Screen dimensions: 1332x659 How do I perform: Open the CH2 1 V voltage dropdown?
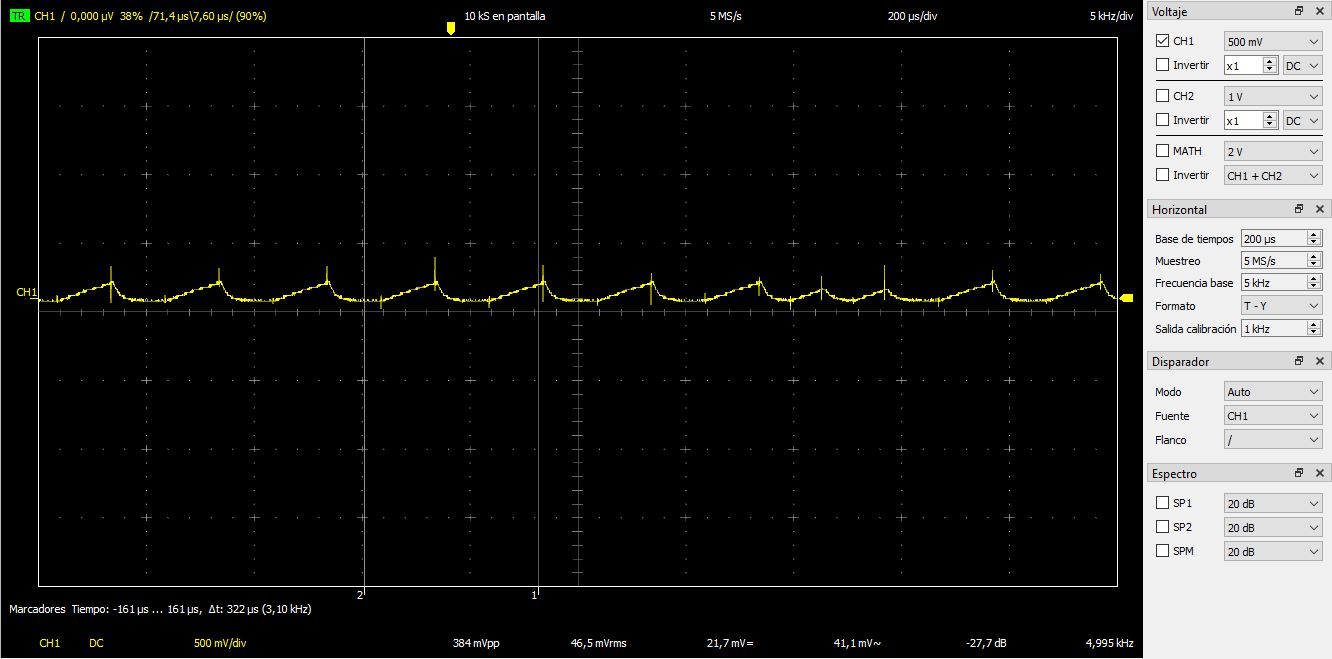pyautogui.click(x=1273, y=97)
